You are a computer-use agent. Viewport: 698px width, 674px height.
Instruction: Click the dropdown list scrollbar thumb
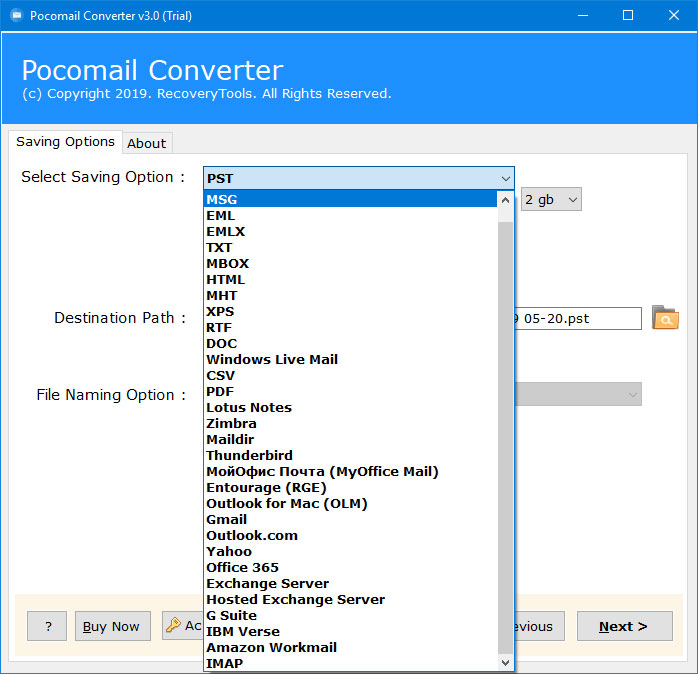[x=505, y=438]
